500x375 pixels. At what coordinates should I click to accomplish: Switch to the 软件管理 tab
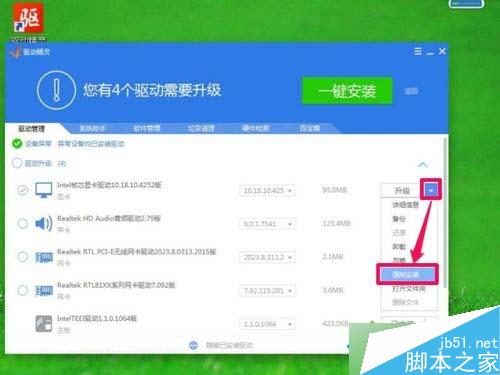point(147,128)
